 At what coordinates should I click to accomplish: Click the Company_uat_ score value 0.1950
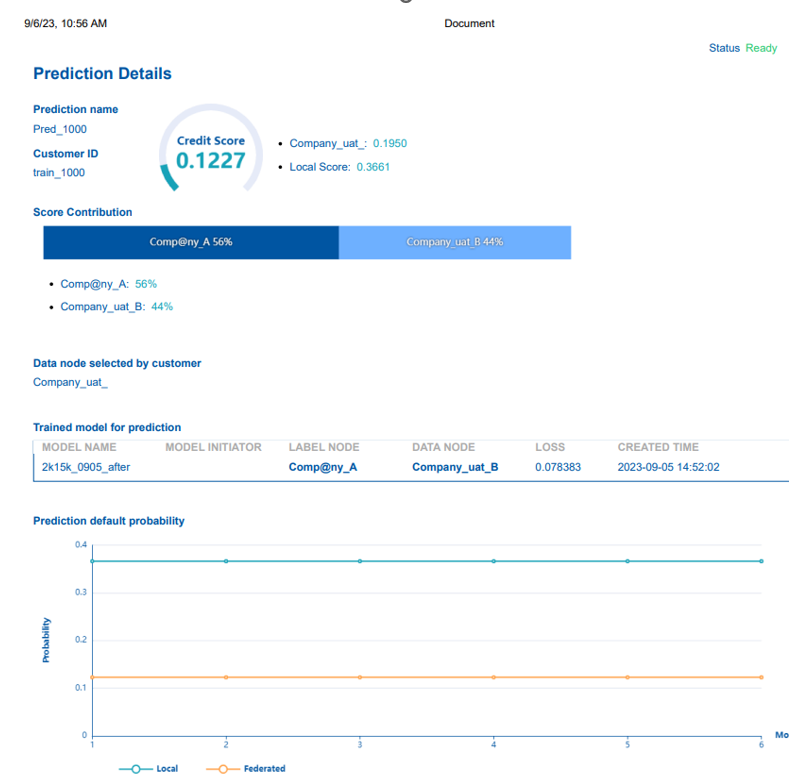(x=390, y=143)
